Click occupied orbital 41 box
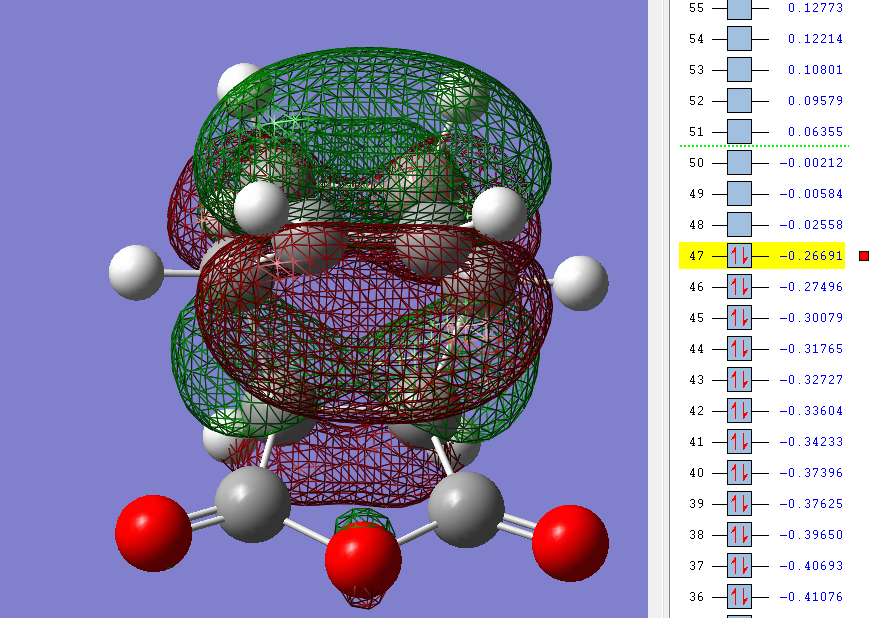Viewport: 880px width, 618px height. 739,442
